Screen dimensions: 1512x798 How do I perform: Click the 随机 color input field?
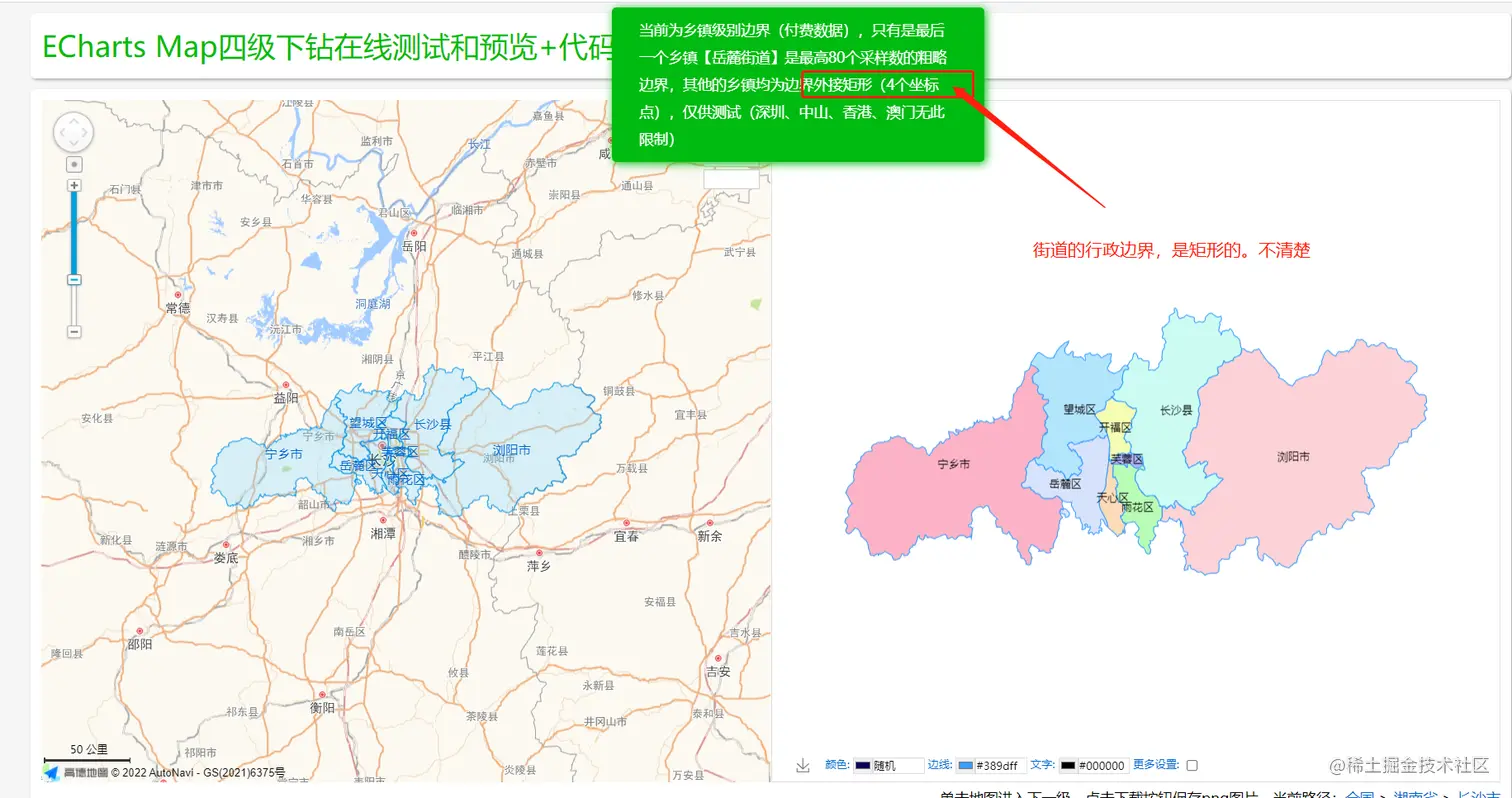pyautogui.click(x=899, y=766)
